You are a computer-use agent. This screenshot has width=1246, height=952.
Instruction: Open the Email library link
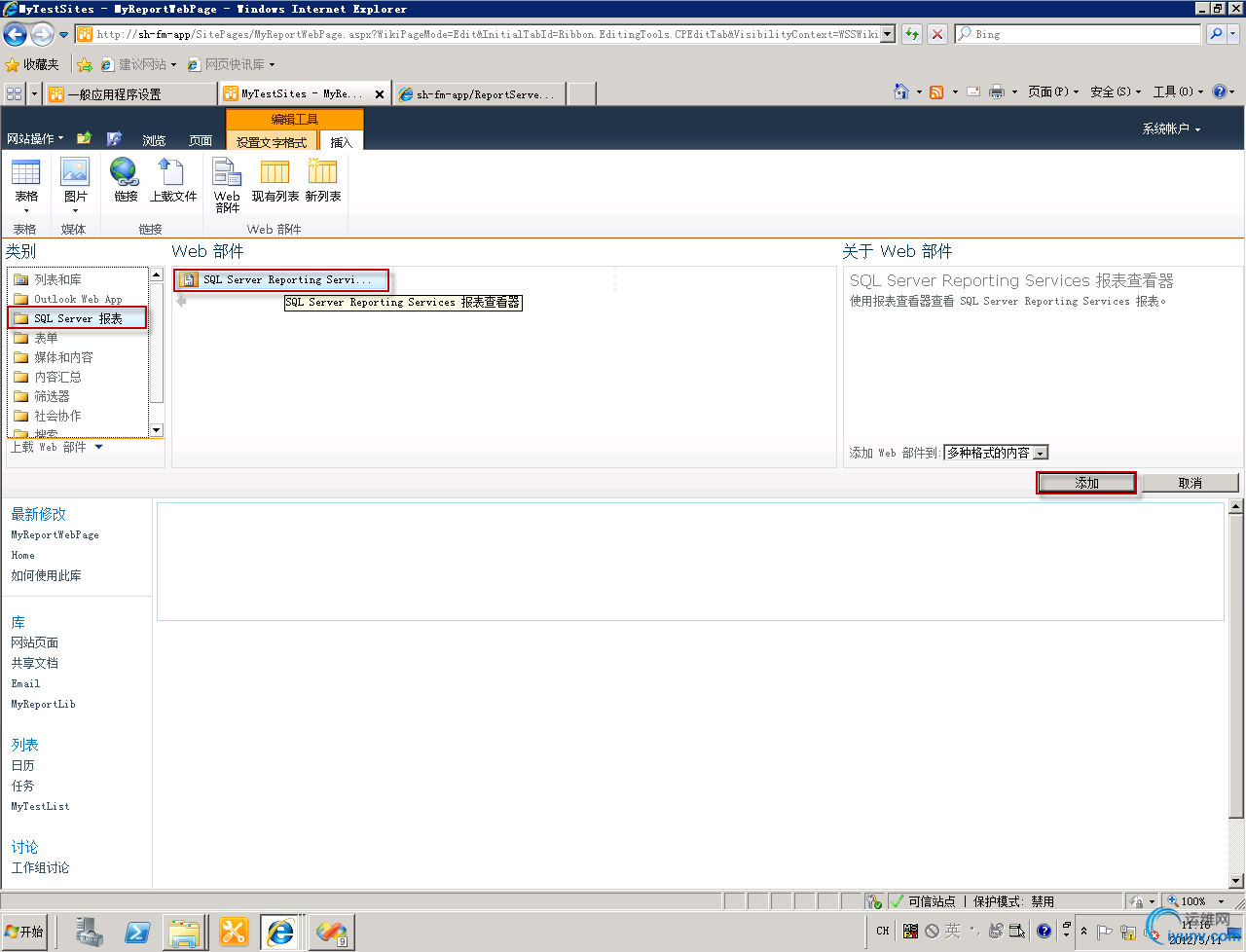coord(25,683)
